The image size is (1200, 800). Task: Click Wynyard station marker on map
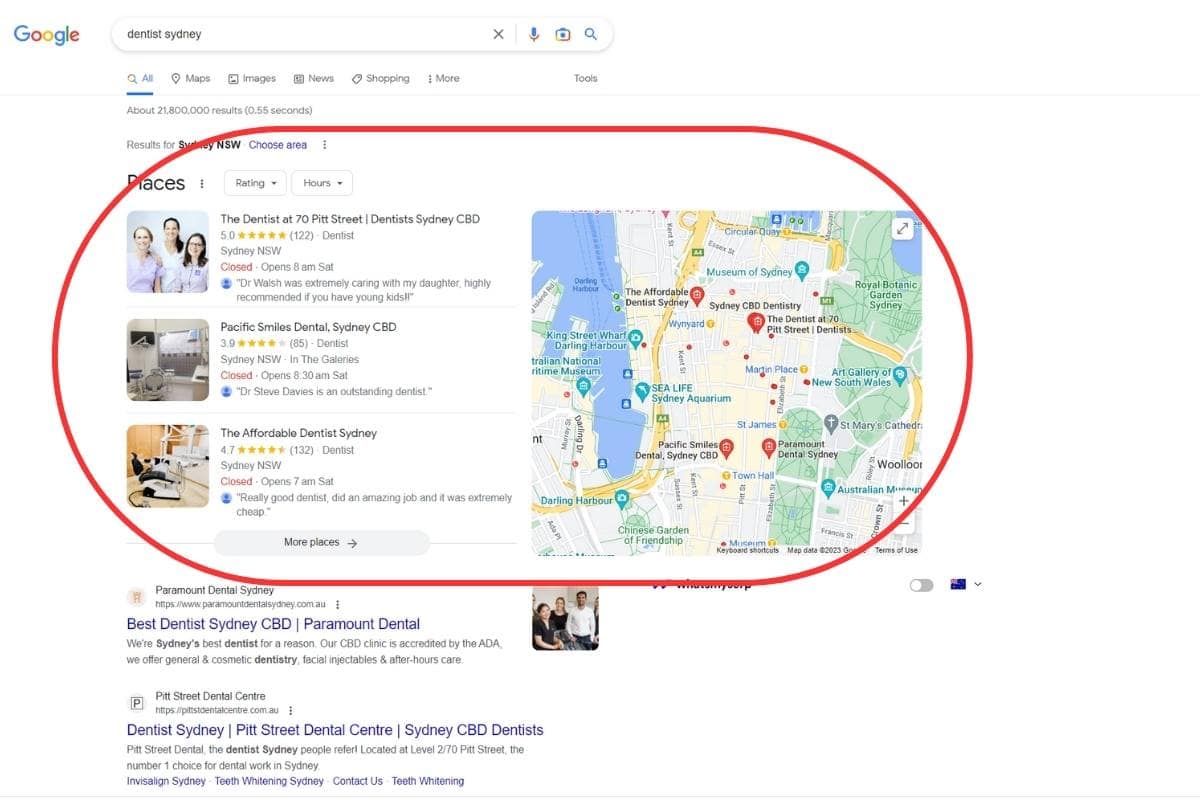(x=710, y=324)
